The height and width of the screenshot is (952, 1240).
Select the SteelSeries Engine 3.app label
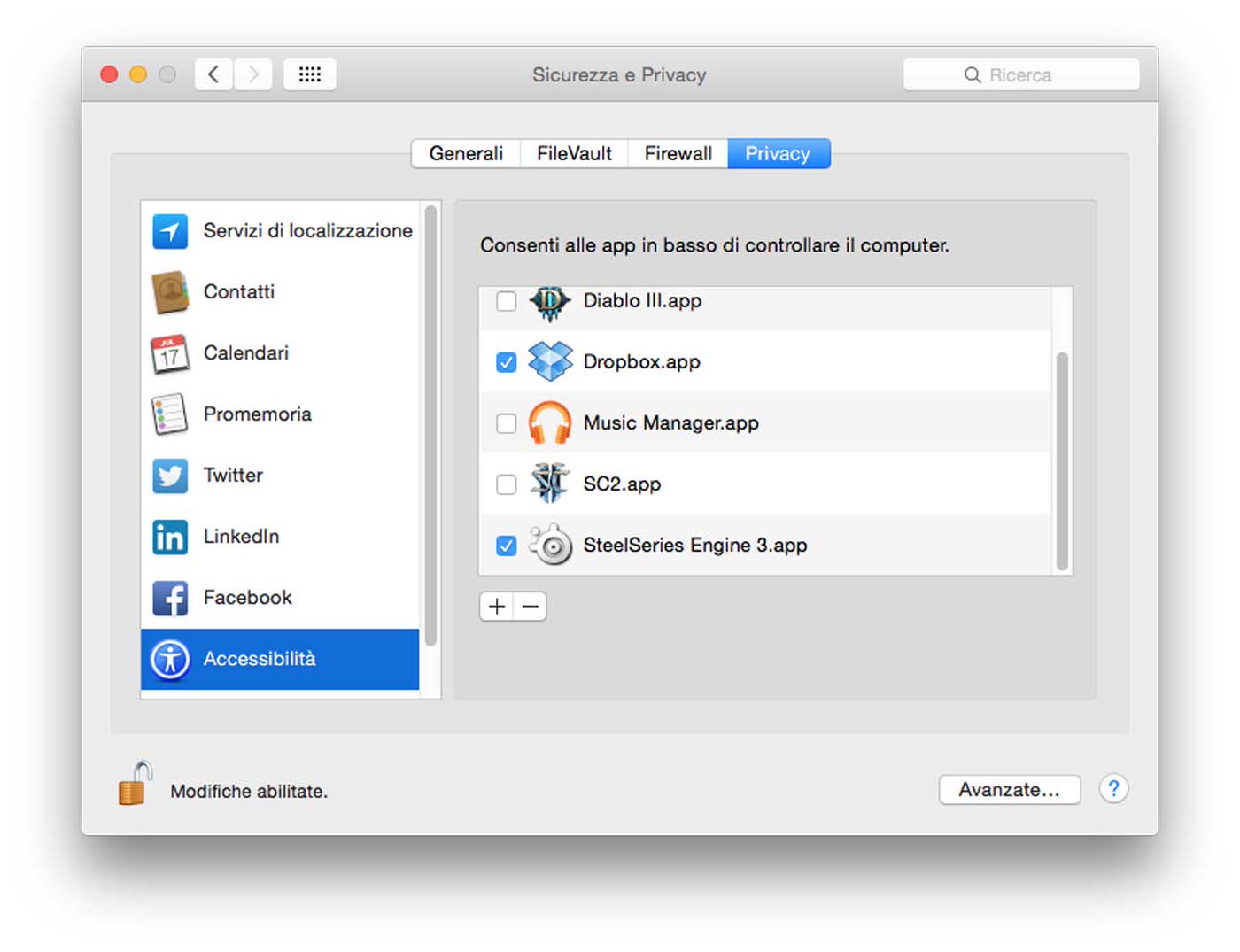(x=695, y=546)
